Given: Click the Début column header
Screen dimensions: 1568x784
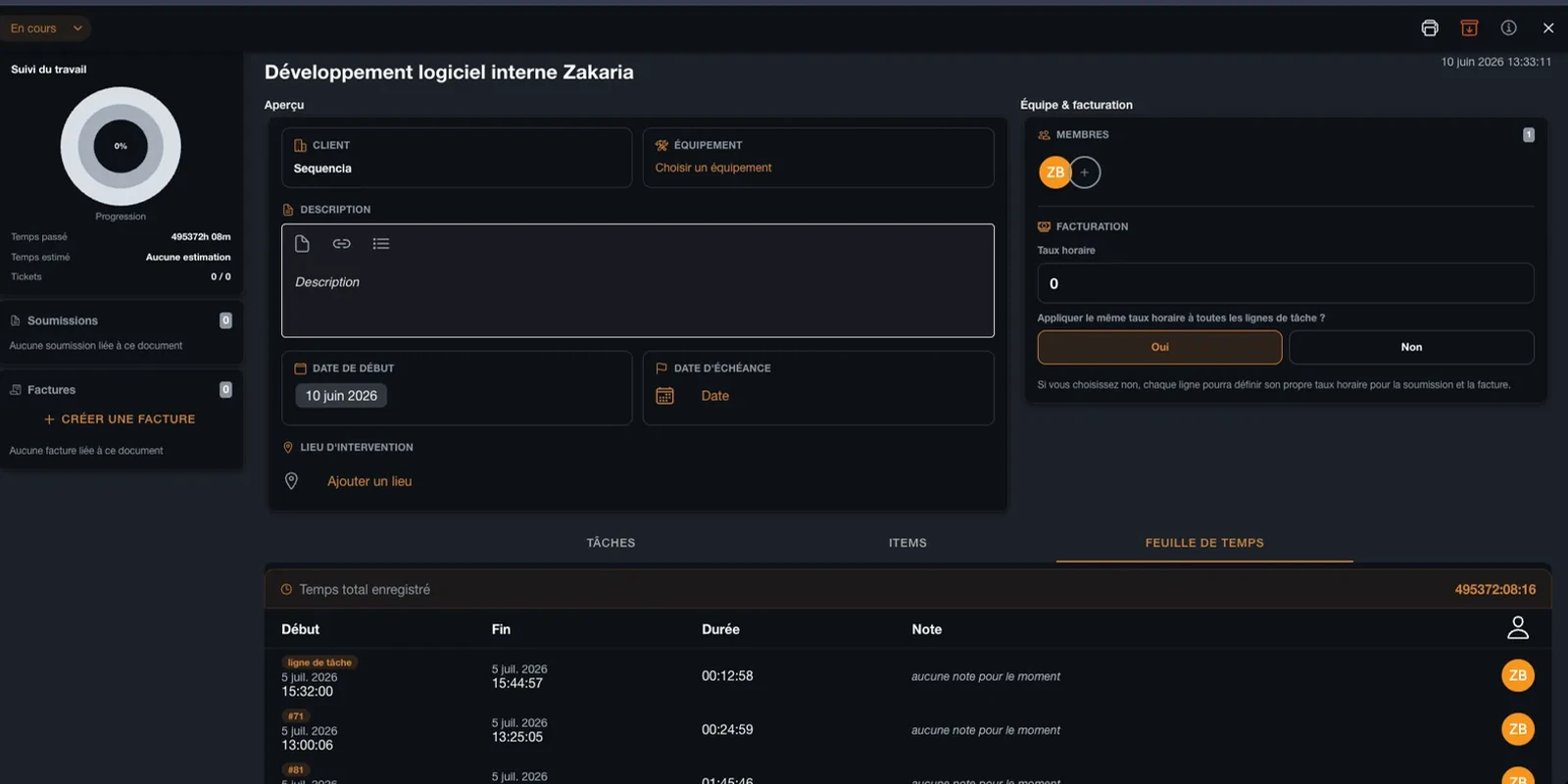Looking at the screenshot, I should (301, 629).
